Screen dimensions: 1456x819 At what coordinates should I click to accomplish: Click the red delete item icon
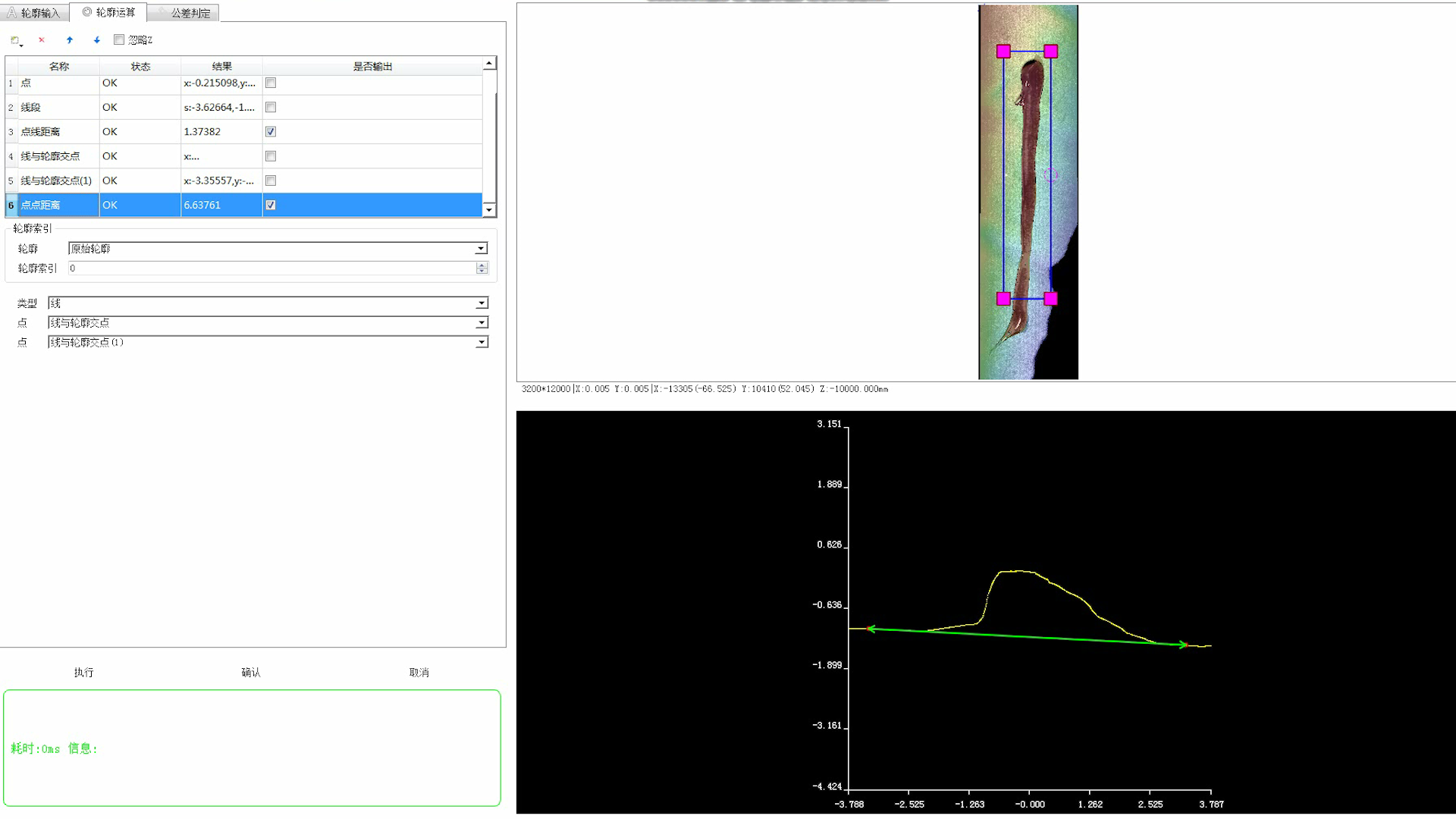tap(42, 40)
